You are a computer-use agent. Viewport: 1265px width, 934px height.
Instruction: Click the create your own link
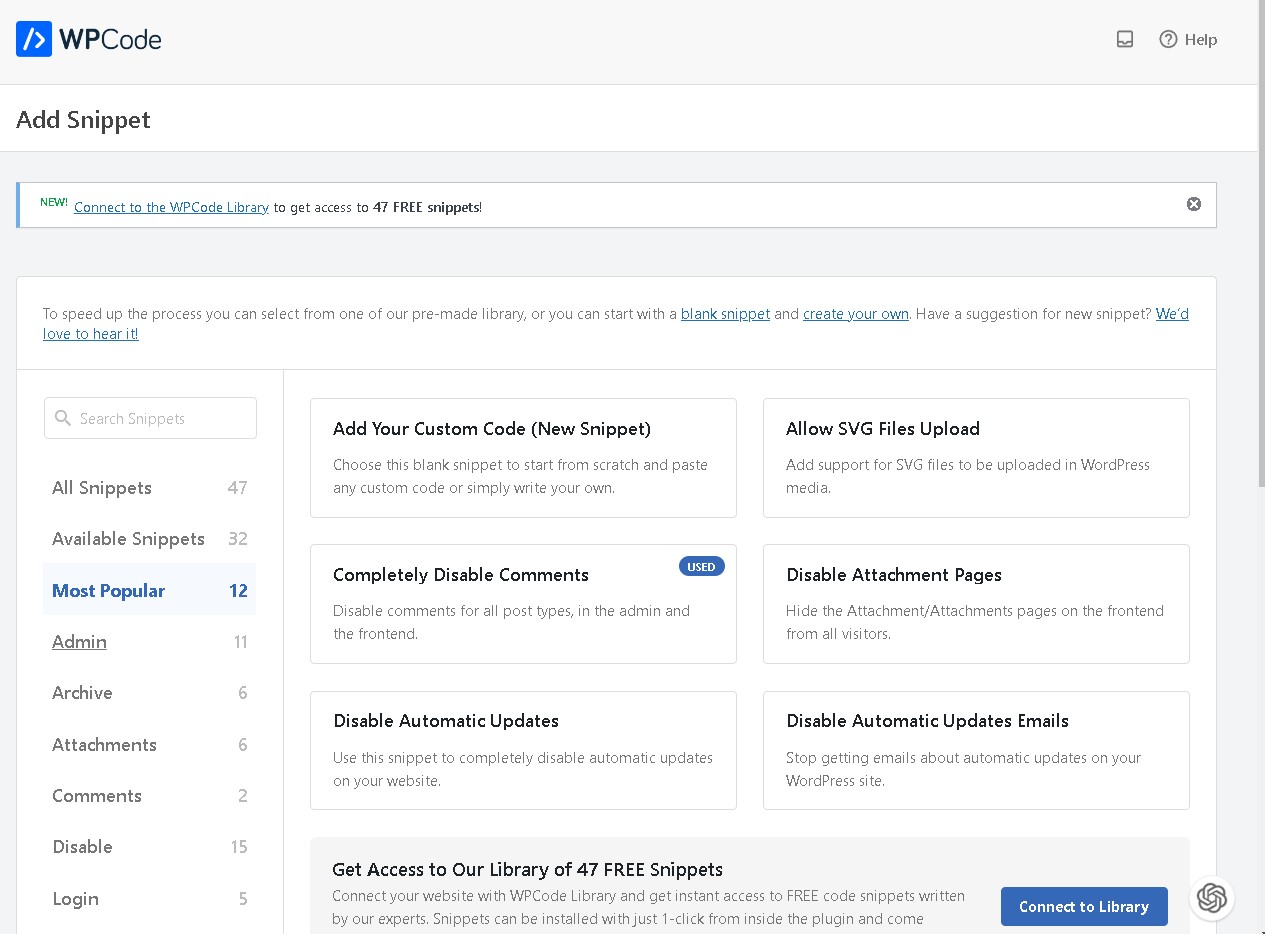point(855,314)
